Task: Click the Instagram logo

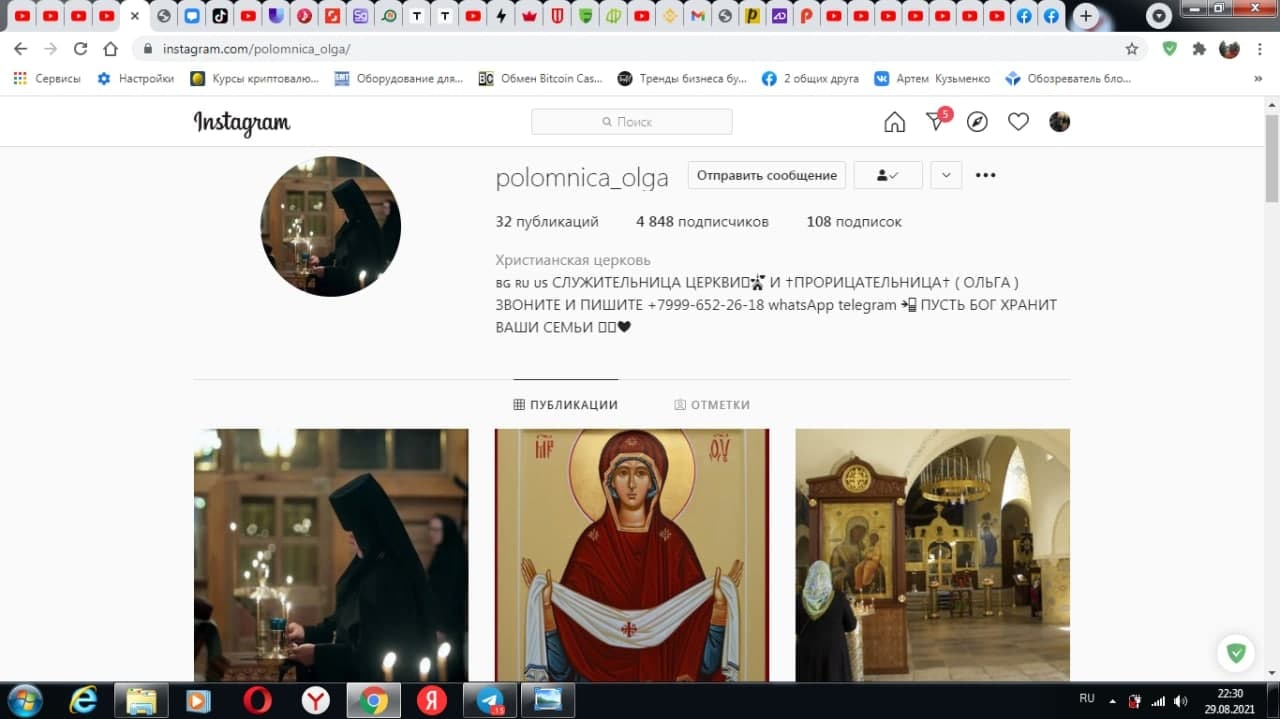Action: [242, 123]
